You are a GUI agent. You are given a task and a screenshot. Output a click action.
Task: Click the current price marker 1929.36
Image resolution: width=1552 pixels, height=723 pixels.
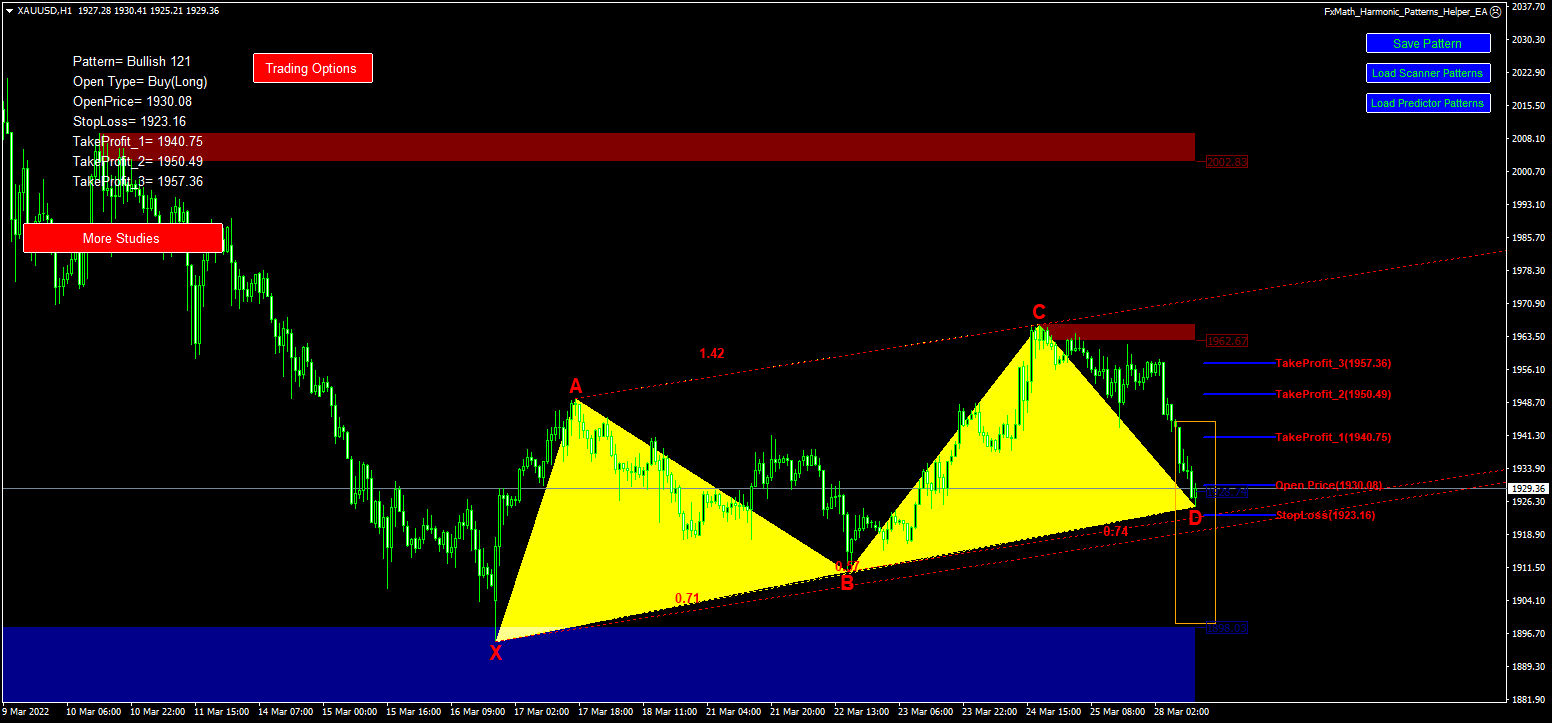click(x=1528, y=488)
